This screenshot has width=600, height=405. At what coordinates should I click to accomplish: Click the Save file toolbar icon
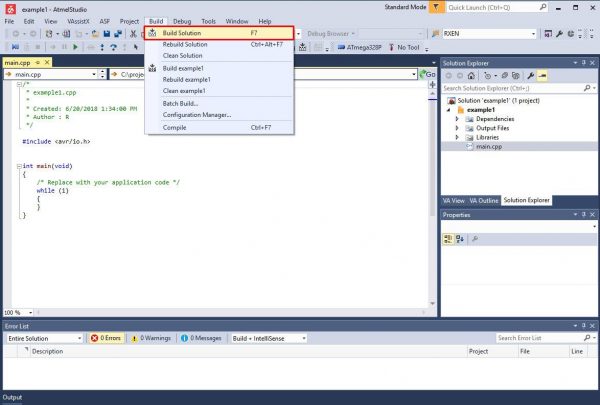click(107, 34)
